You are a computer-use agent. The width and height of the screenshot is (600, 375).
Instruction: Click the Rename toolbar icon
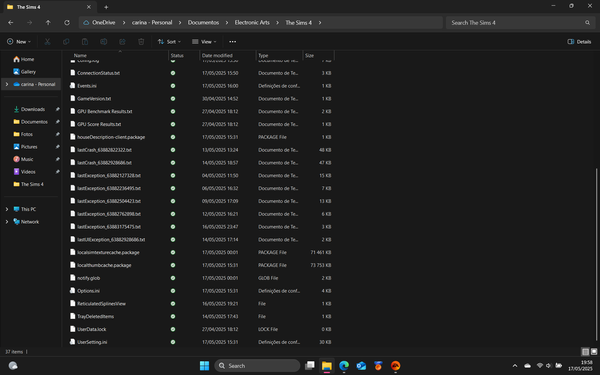104,42
